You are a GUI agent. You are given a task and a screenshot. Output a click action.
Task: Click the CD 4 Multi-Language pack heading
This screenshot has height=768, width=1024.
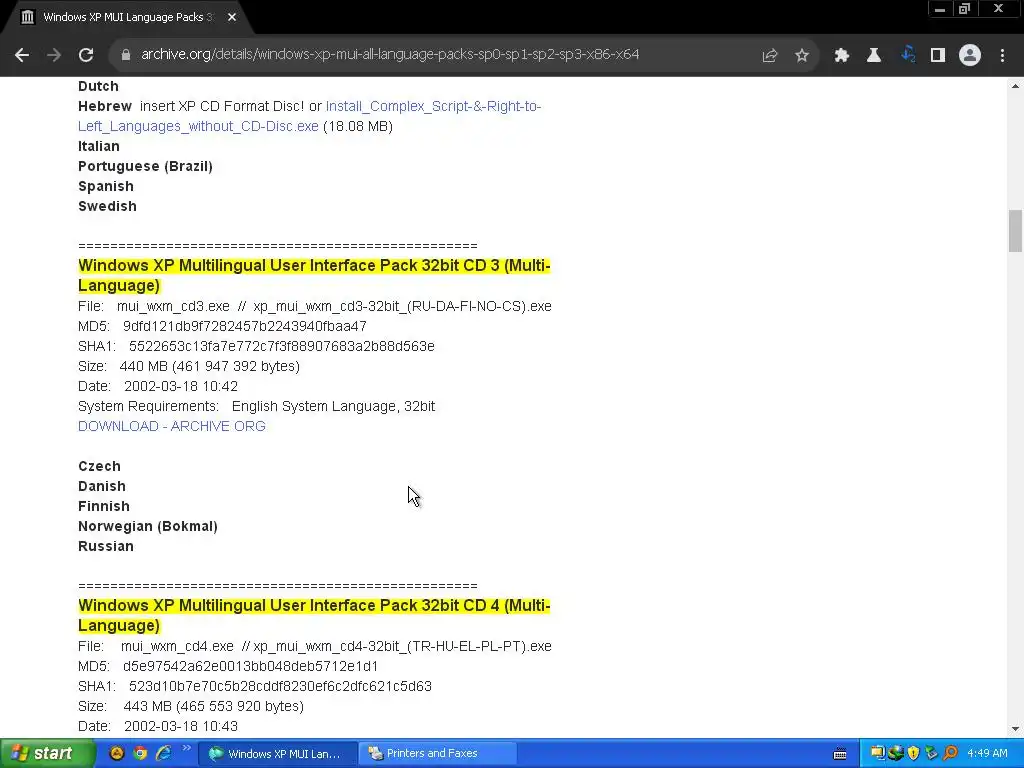[314, 615]
